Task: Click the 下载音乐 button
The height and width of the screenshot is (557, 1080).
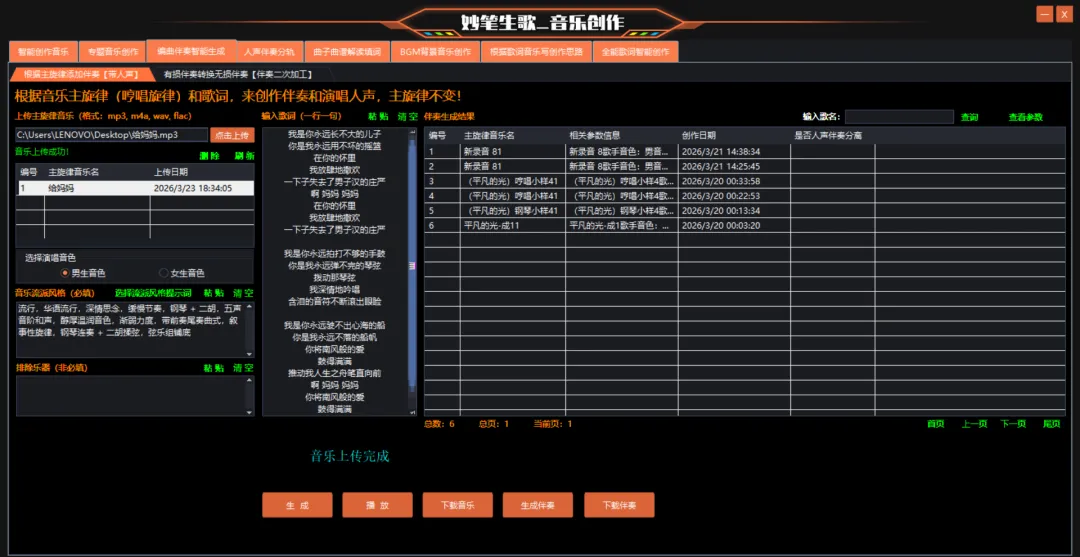Action: click(x=458, y=505)
